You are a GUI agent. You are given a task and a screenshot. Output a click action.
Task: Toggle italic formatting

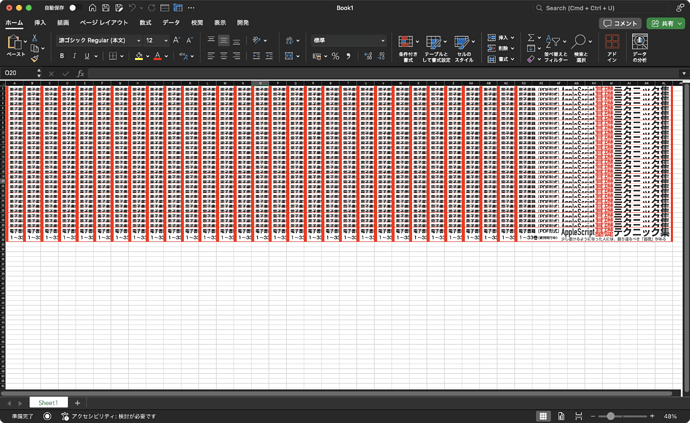pos(75,56)
